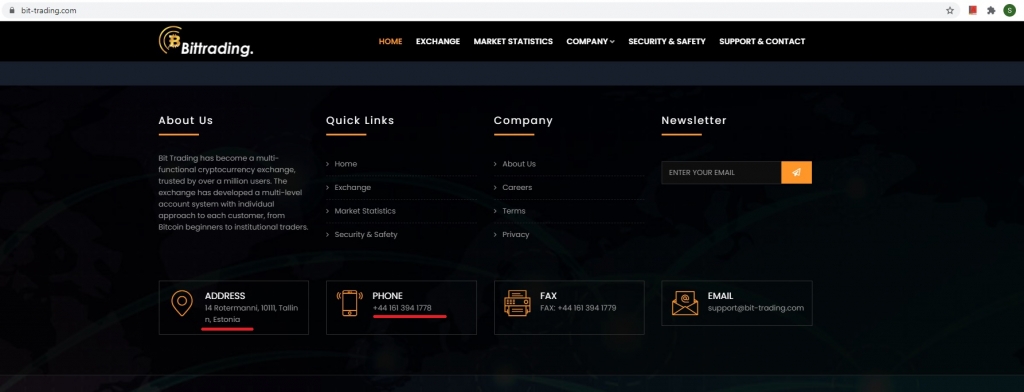Open the red browser extension icon

click(973, 10)
